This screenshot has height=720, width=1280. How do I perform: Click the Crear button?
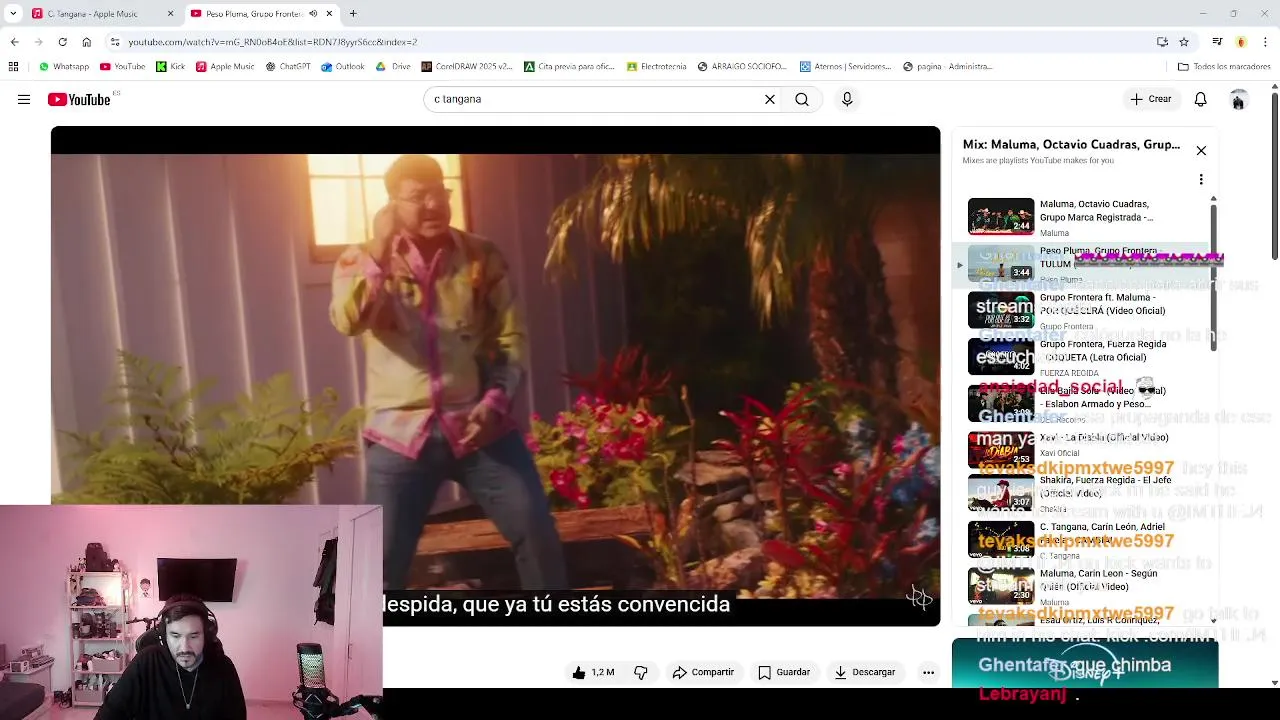coord(1151,99)
